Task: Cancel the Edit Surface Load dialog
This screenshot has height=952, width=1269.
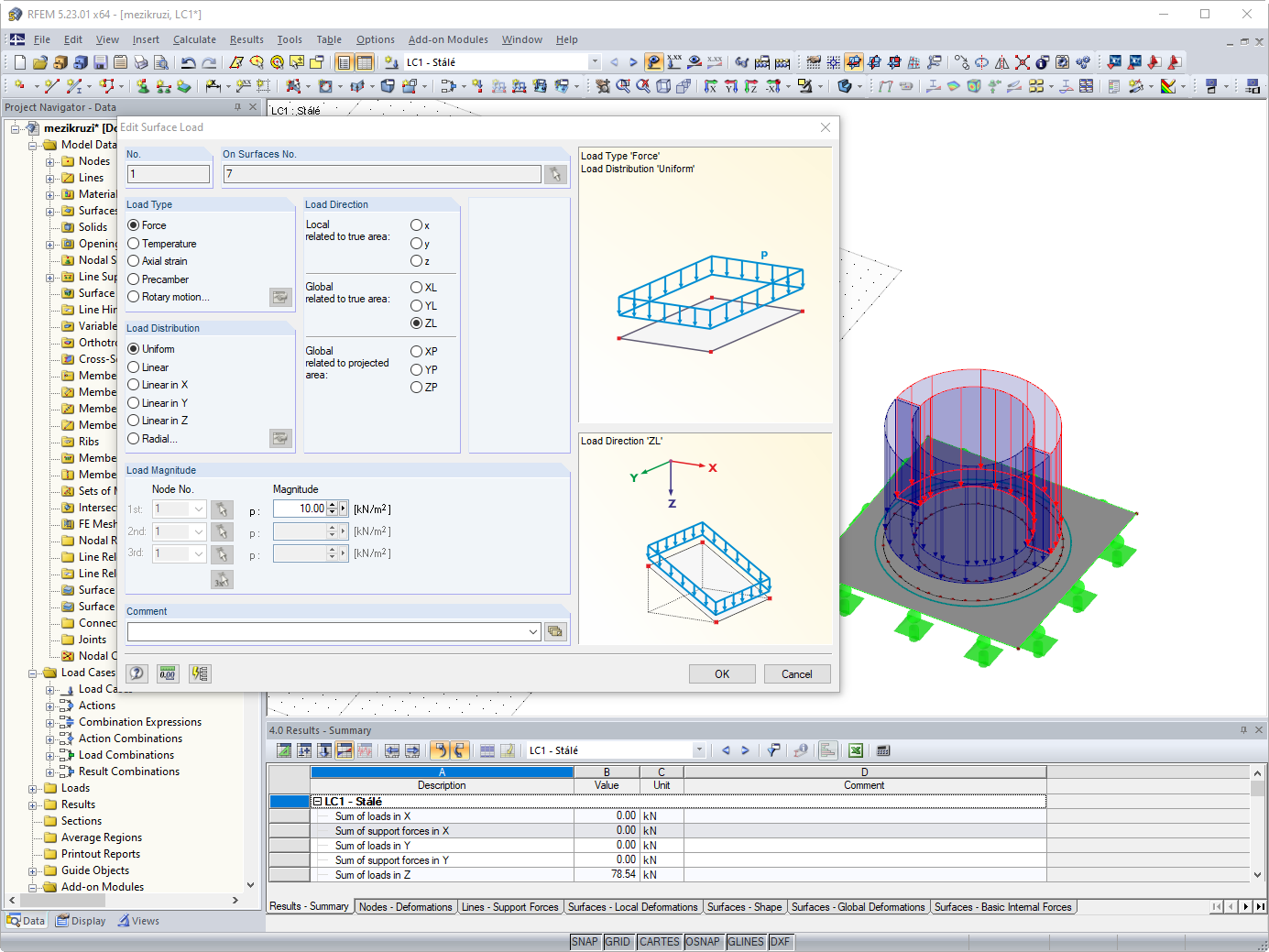Action: tap(796, 673)
